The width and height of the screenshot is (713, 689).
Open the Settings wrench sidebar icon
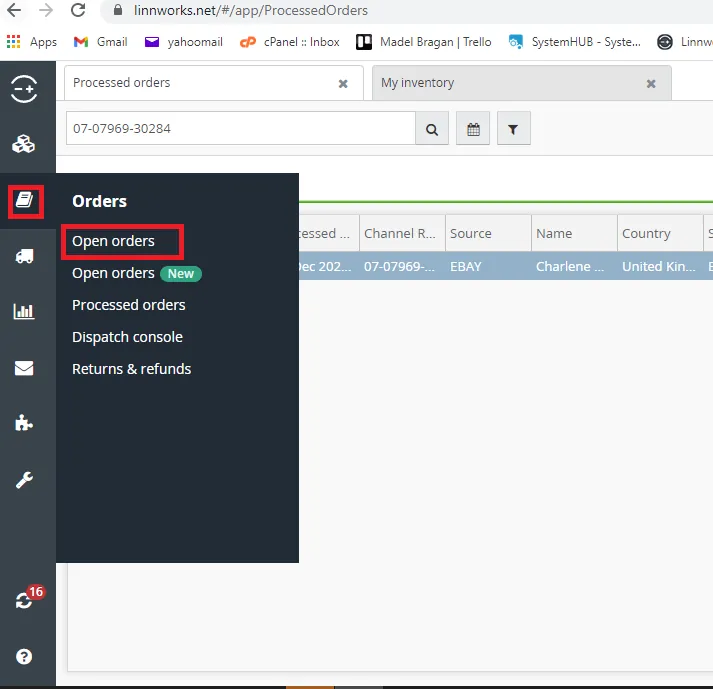[x=24, y=480]
